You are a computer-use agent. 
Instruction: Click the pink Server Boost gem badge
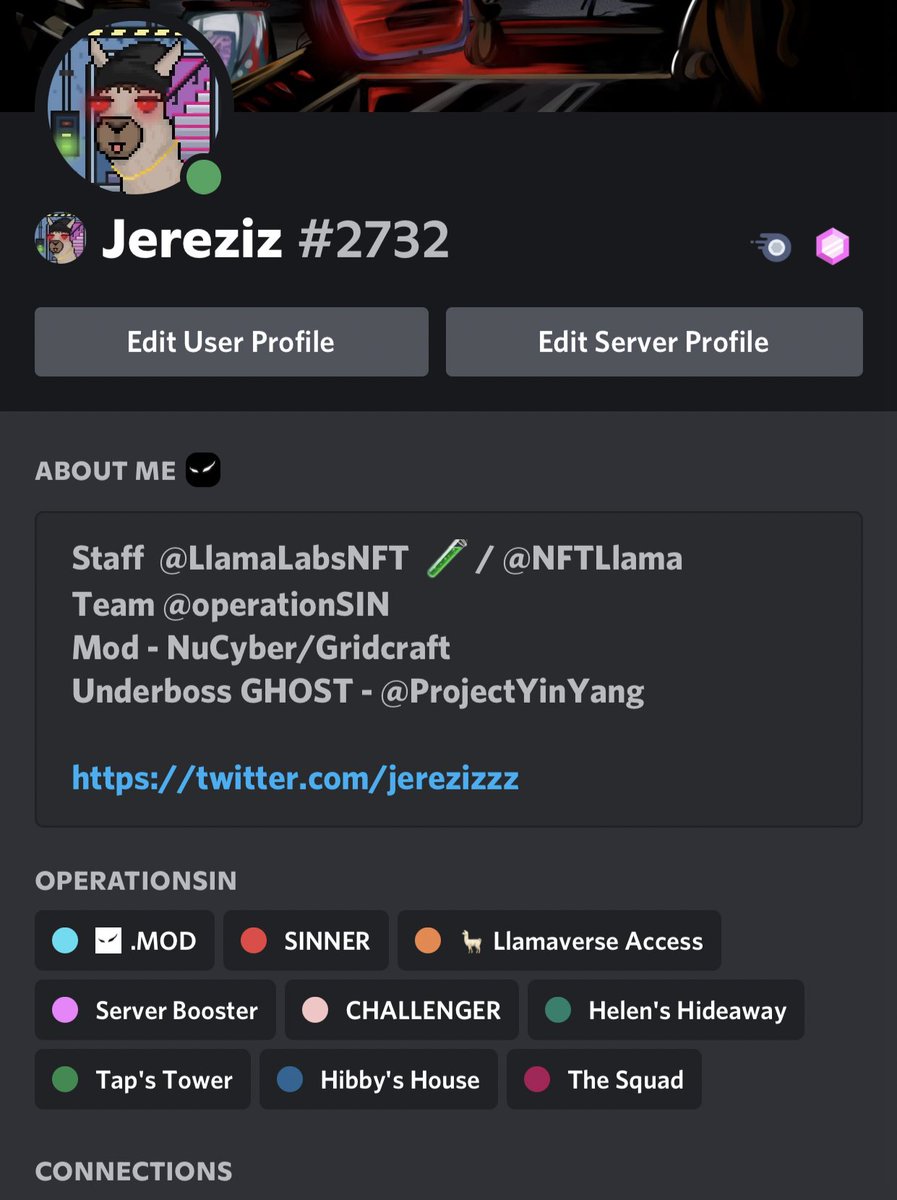click(833, 247)
